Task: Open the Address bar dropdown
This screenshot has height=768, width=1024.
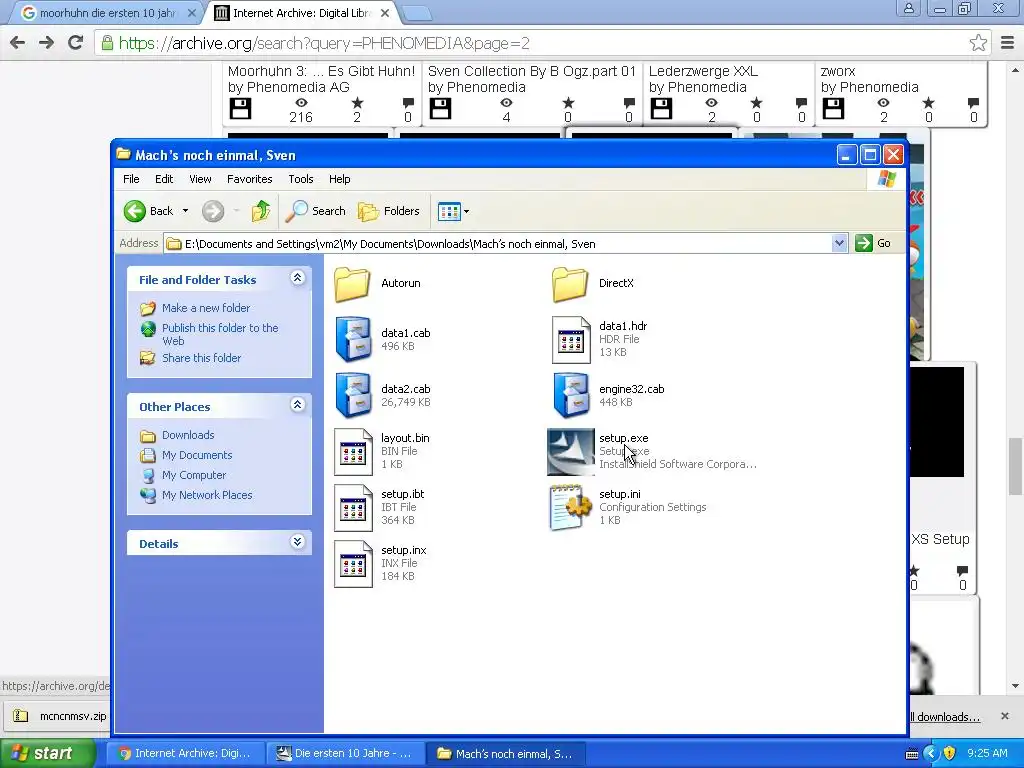Action: point(839,243)
